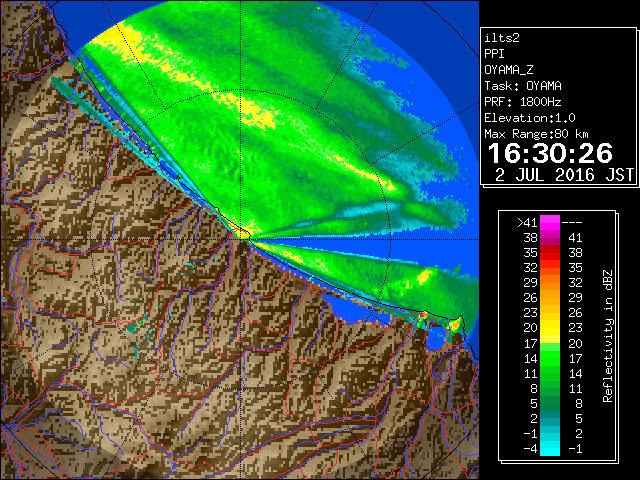This screenshot has width=640, height=480.
Task: Click the green 11 dBZ legend swatch
Action: 550,373
